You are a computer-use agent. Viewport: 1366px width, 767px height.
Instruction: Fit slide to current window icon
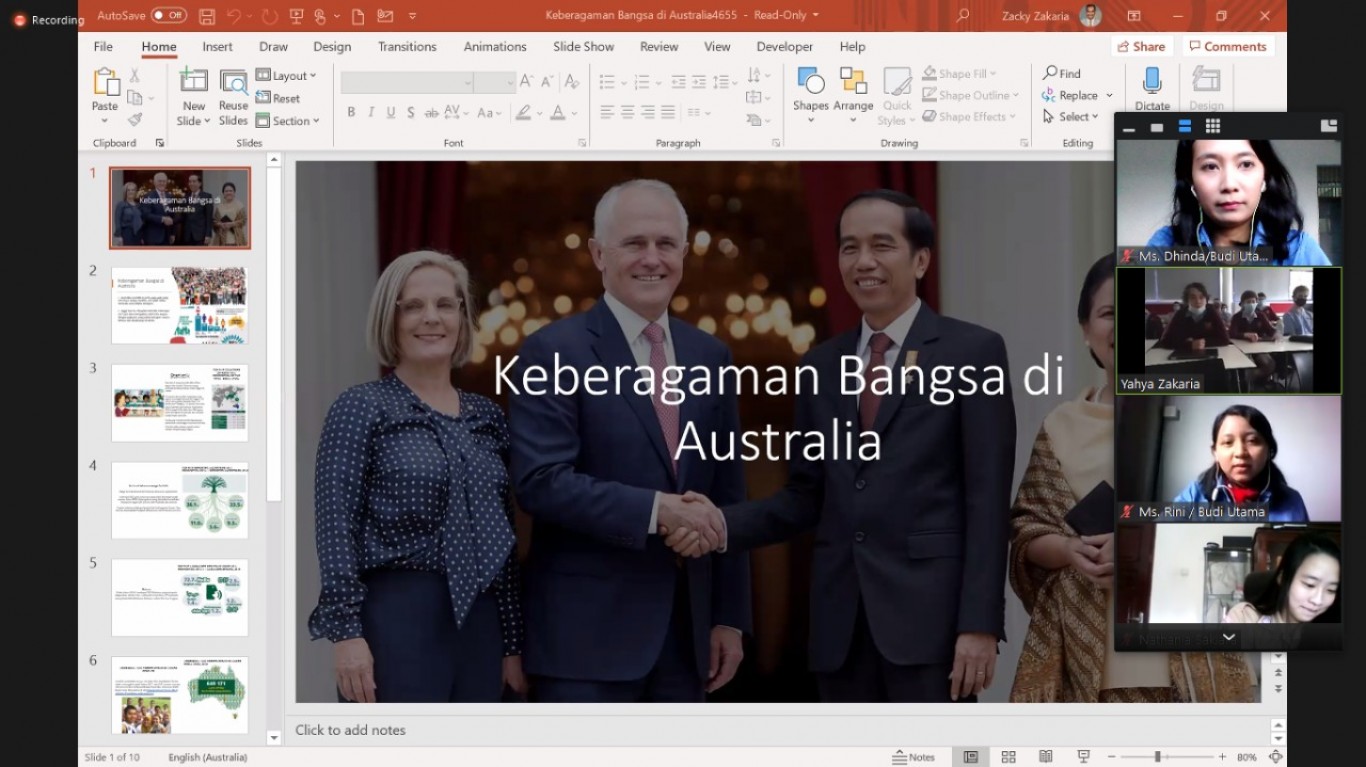(x=1275, y=757)
